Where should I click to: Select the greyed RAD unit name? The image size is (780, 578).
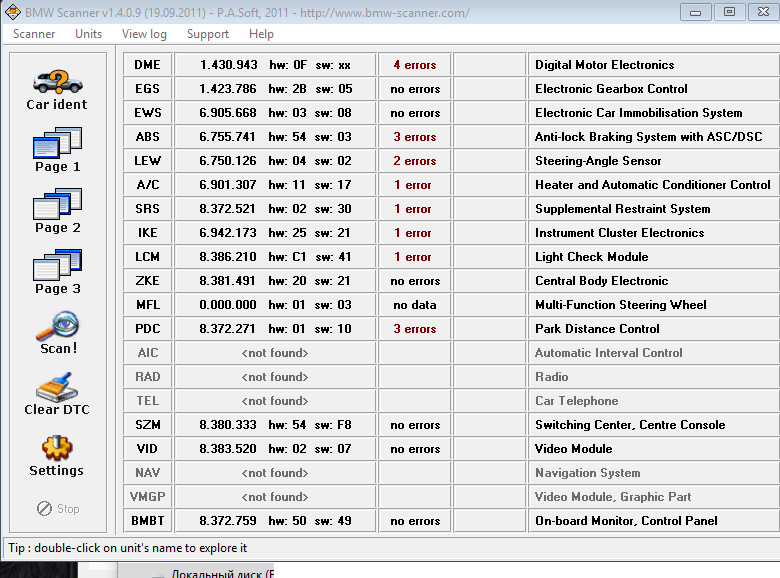[x=148, y=377]
